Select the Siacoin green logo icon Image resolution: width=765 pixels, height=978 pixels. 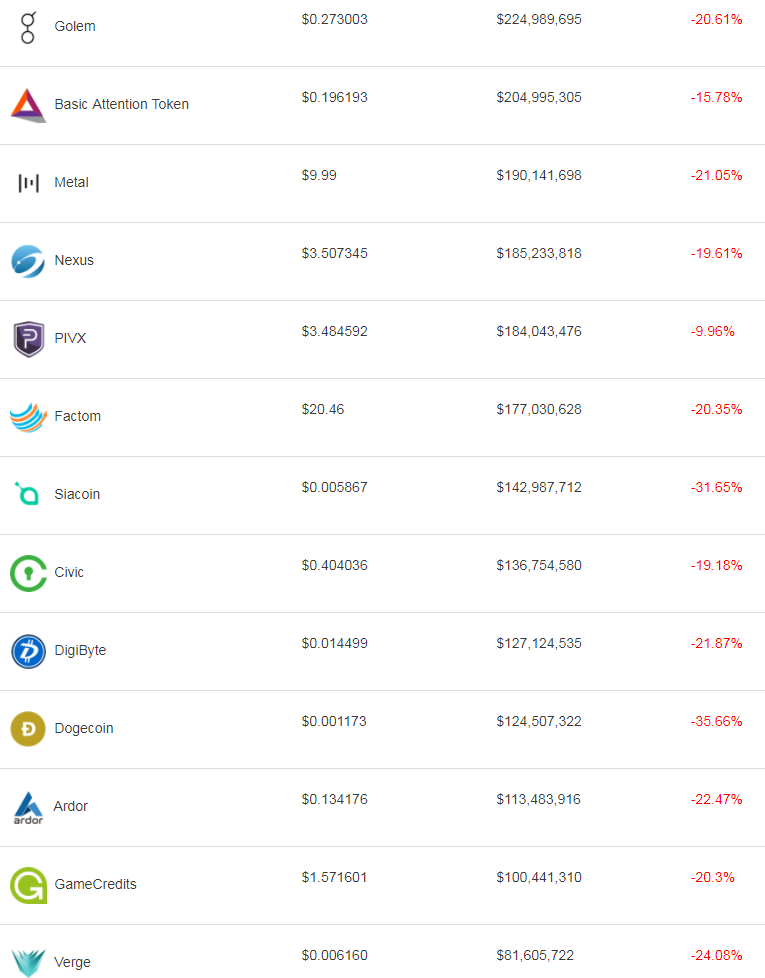[x=28, y=494]
